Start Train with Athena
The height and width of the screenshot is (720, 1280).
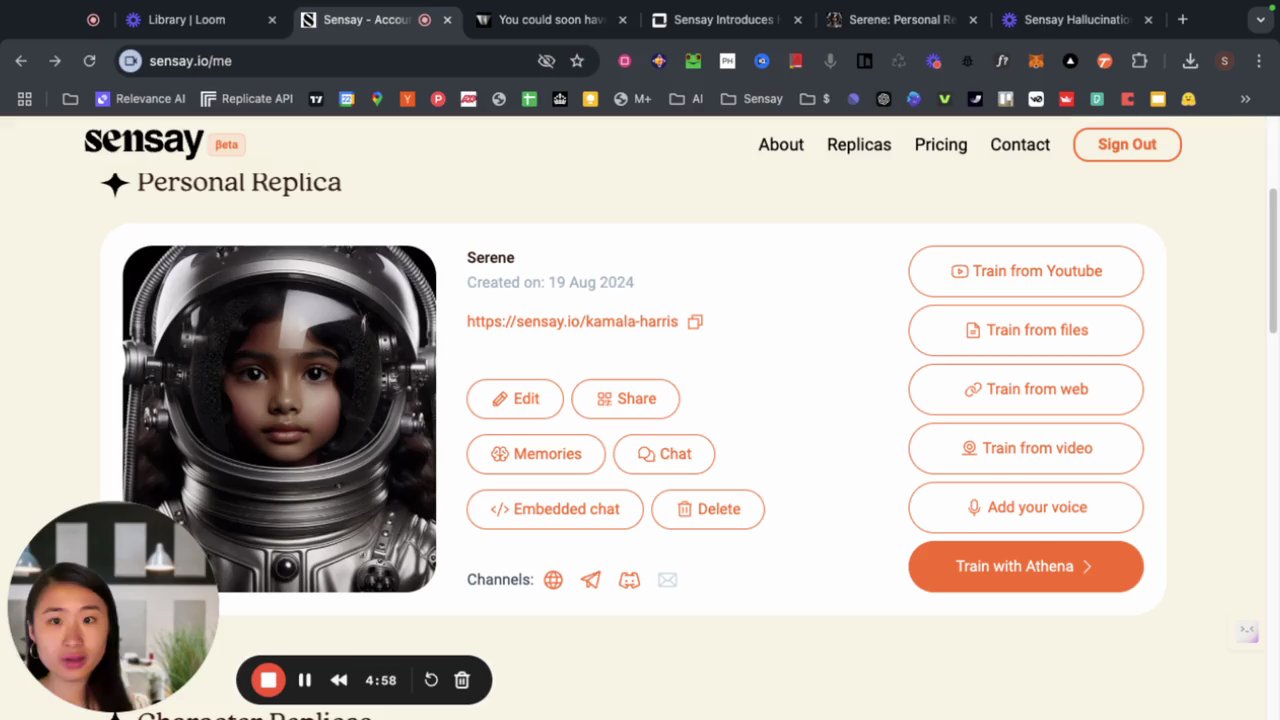pos(1026,566)
